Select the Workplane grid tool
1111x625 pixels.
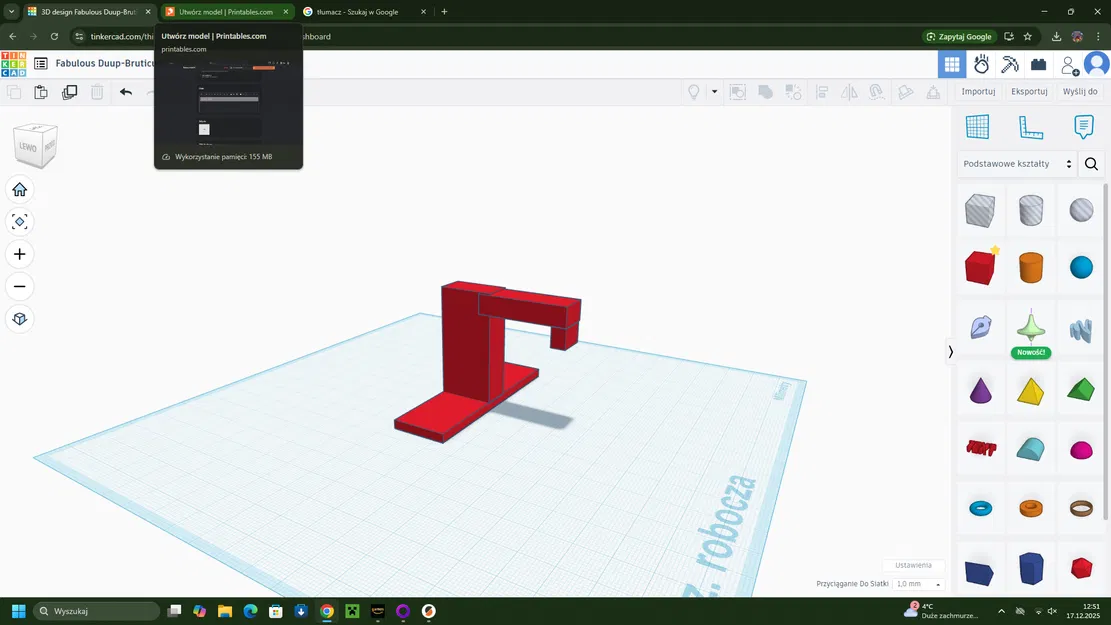(x=978, y=127)
